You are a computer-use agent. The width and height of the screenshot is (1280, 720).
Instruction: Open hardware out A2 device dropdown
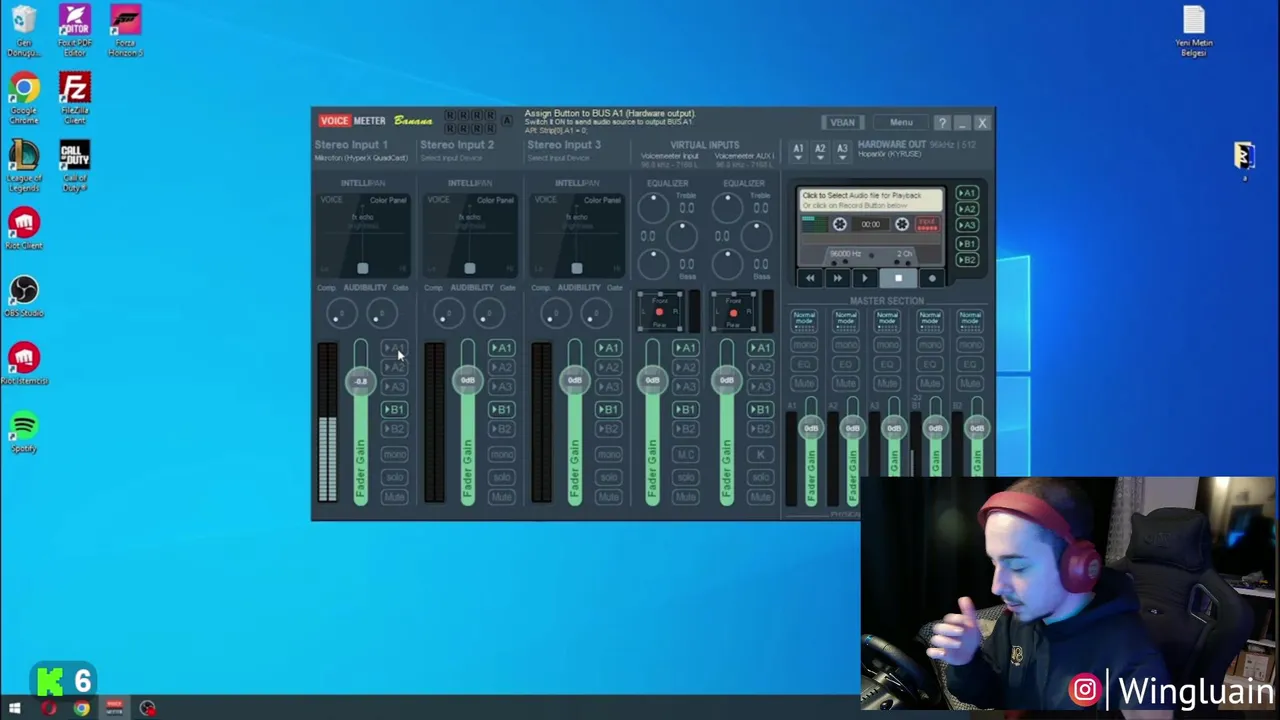(x=820, y=150)
